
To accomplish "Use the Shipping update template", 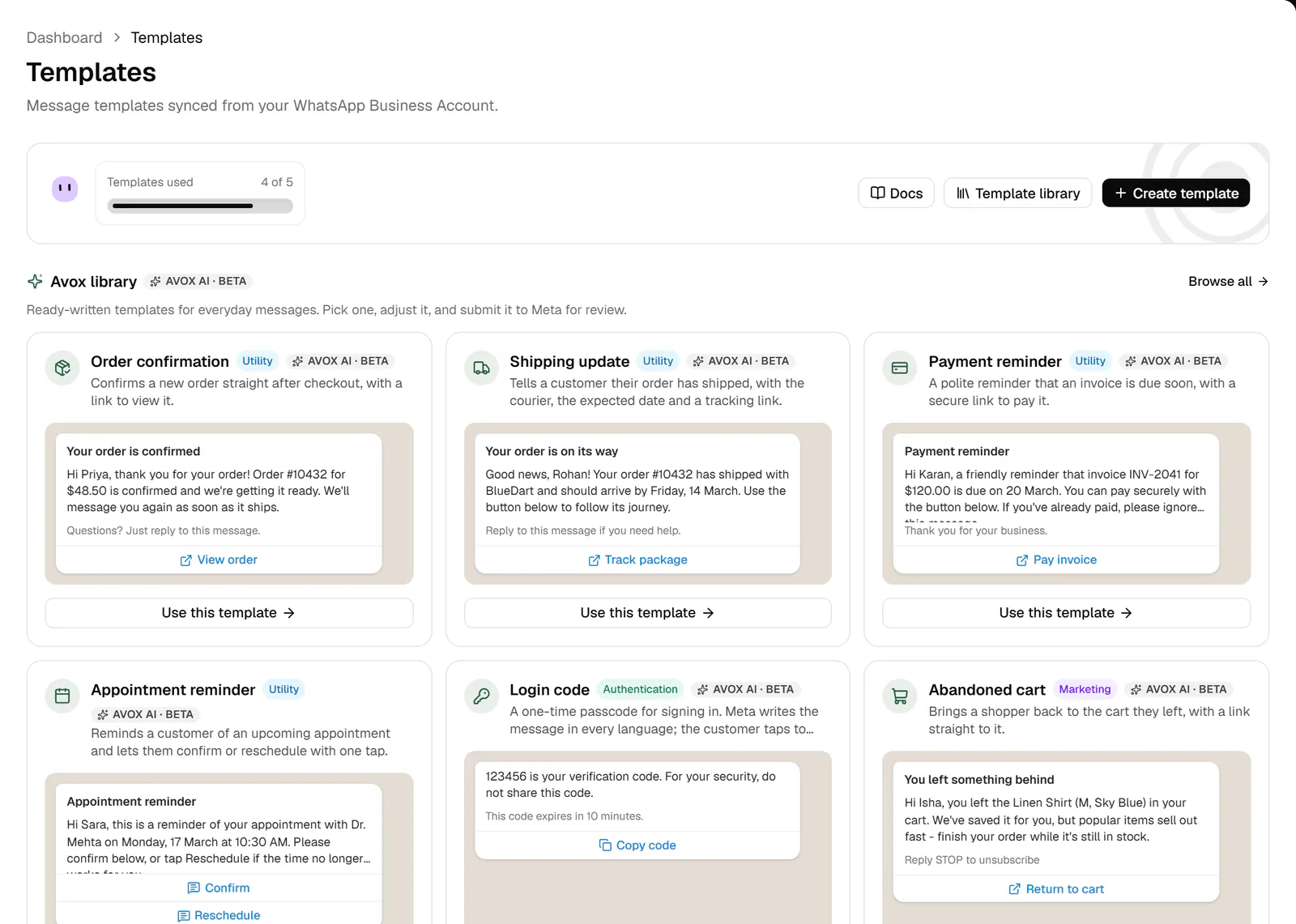I will (x=648, y=613).
